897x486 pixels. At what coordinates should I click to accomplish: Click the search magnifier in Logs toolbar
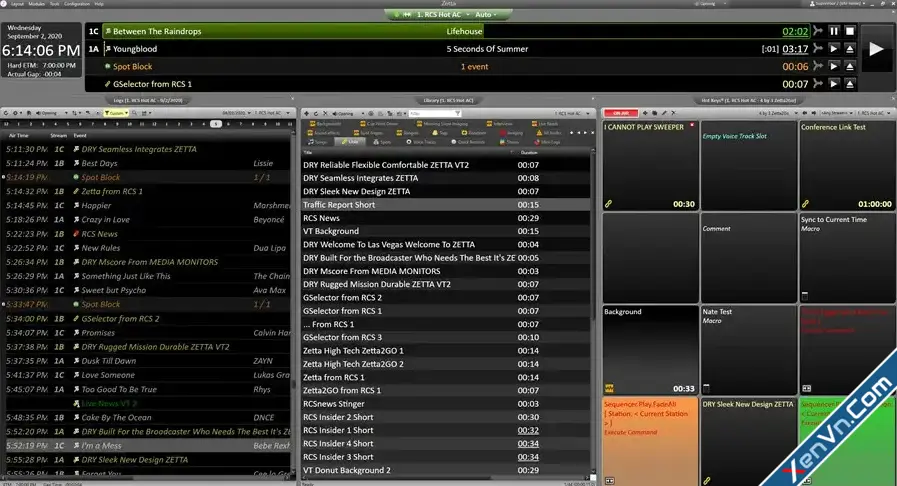[134, 113]
